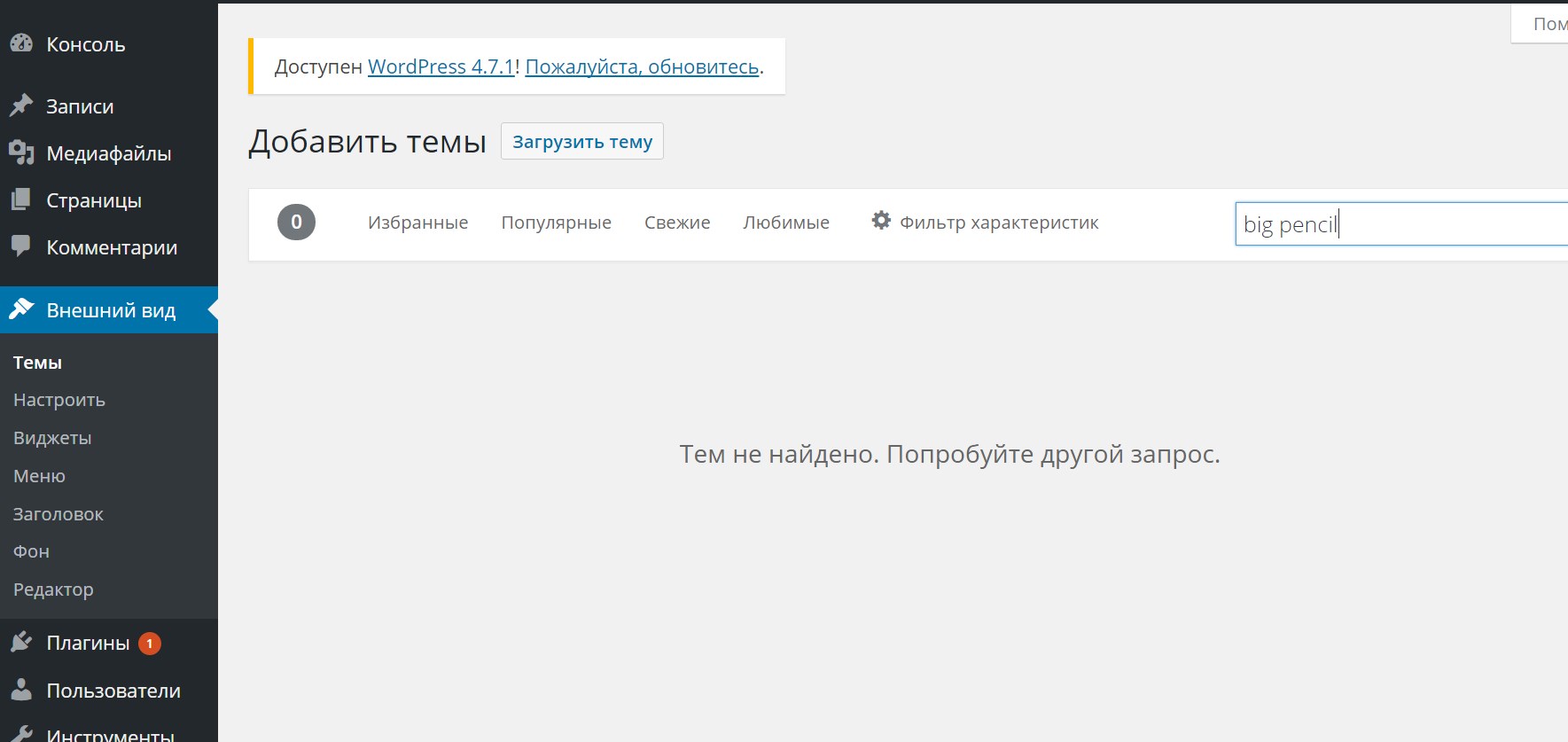This screenshot has height=742, width=1568.
Task: Open Виджеты under Внешний вид
Action: pos(52,438)
